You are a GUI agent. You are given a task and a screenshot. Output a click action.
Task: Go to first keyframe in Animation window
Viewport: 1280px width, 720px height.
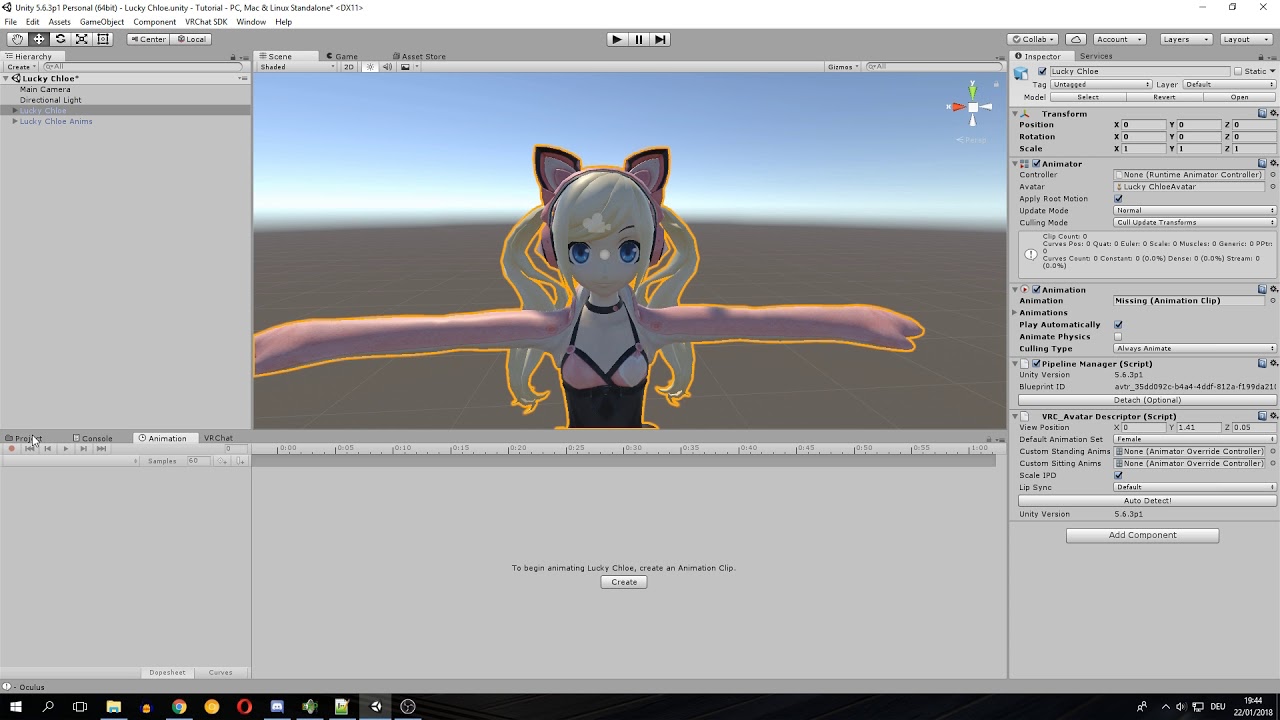pyautogui.click(x=30, y=449)
